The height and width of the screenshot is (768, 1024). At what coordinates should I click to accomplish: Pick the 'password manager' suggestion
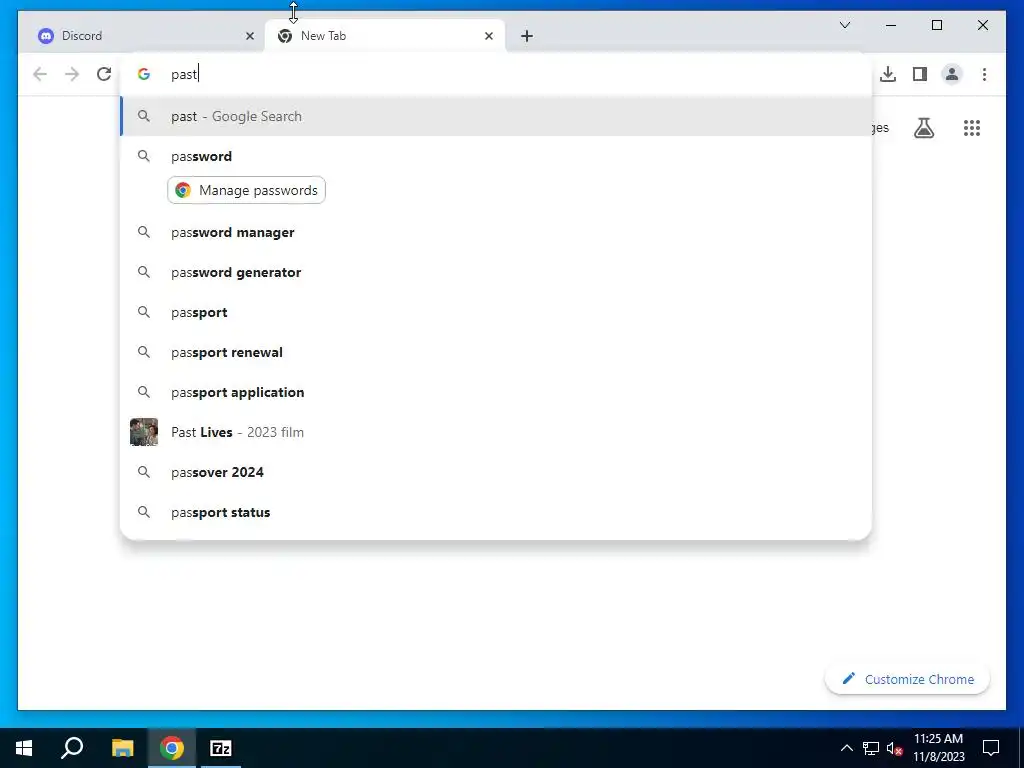(x=496, y=232)
